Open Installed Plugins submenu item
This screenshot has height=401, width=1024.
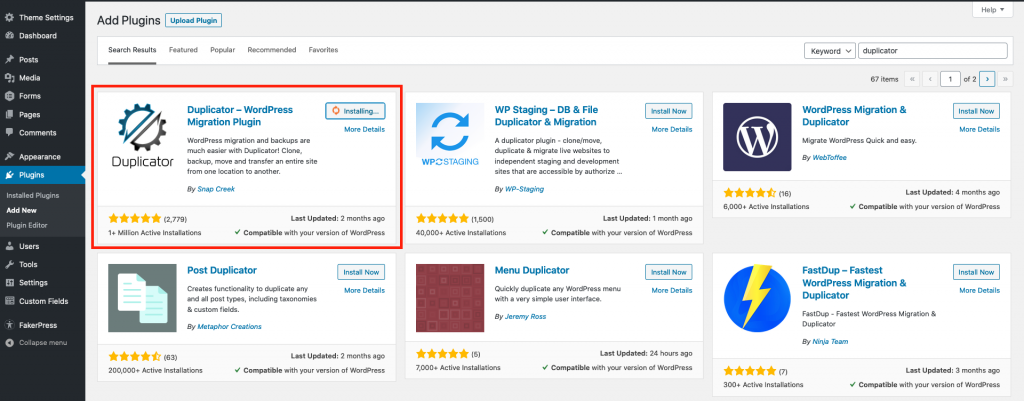click(x=33, y=195)
